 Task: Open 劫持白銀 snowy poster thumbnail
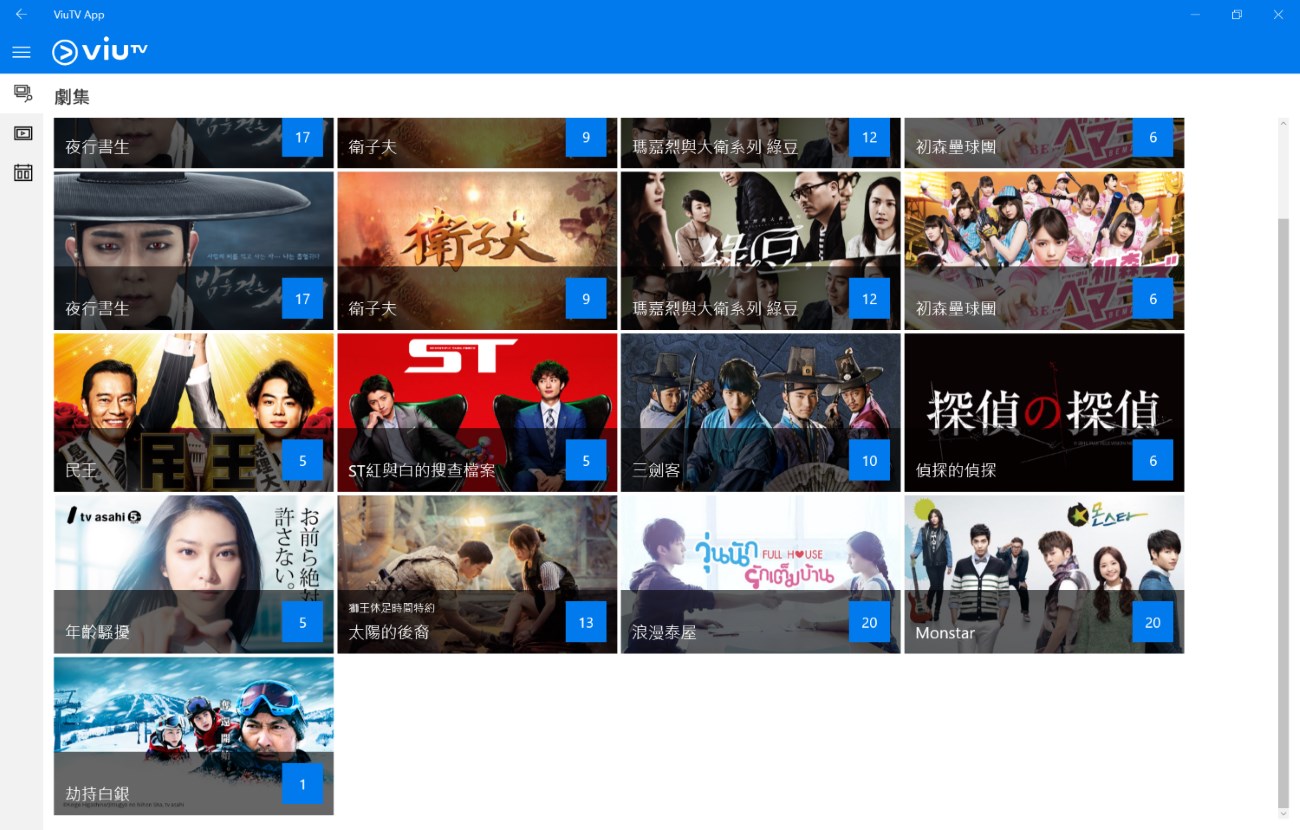click(194, 736)
